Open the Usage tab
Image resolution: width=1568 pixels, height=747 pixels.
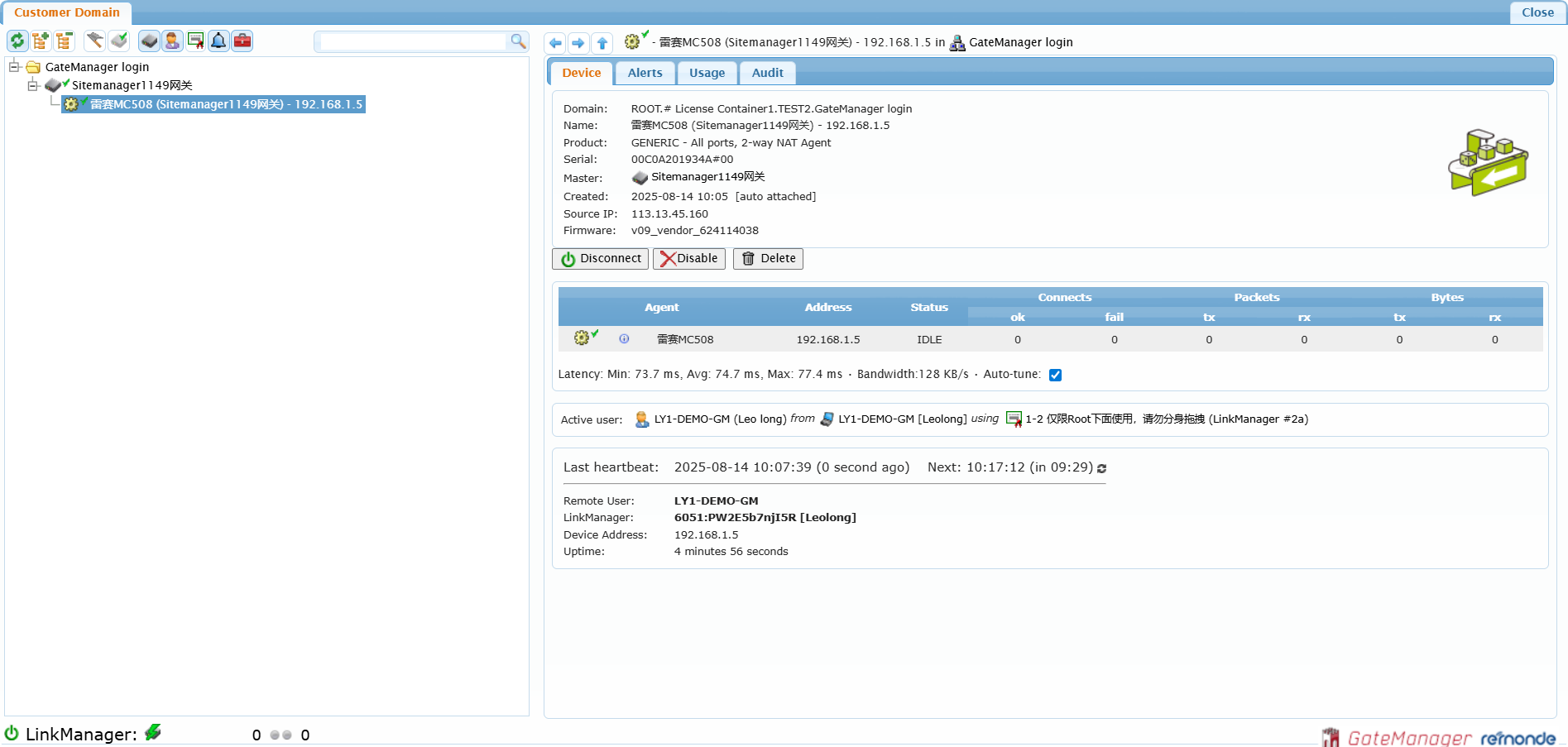click(x=707, y=73)
